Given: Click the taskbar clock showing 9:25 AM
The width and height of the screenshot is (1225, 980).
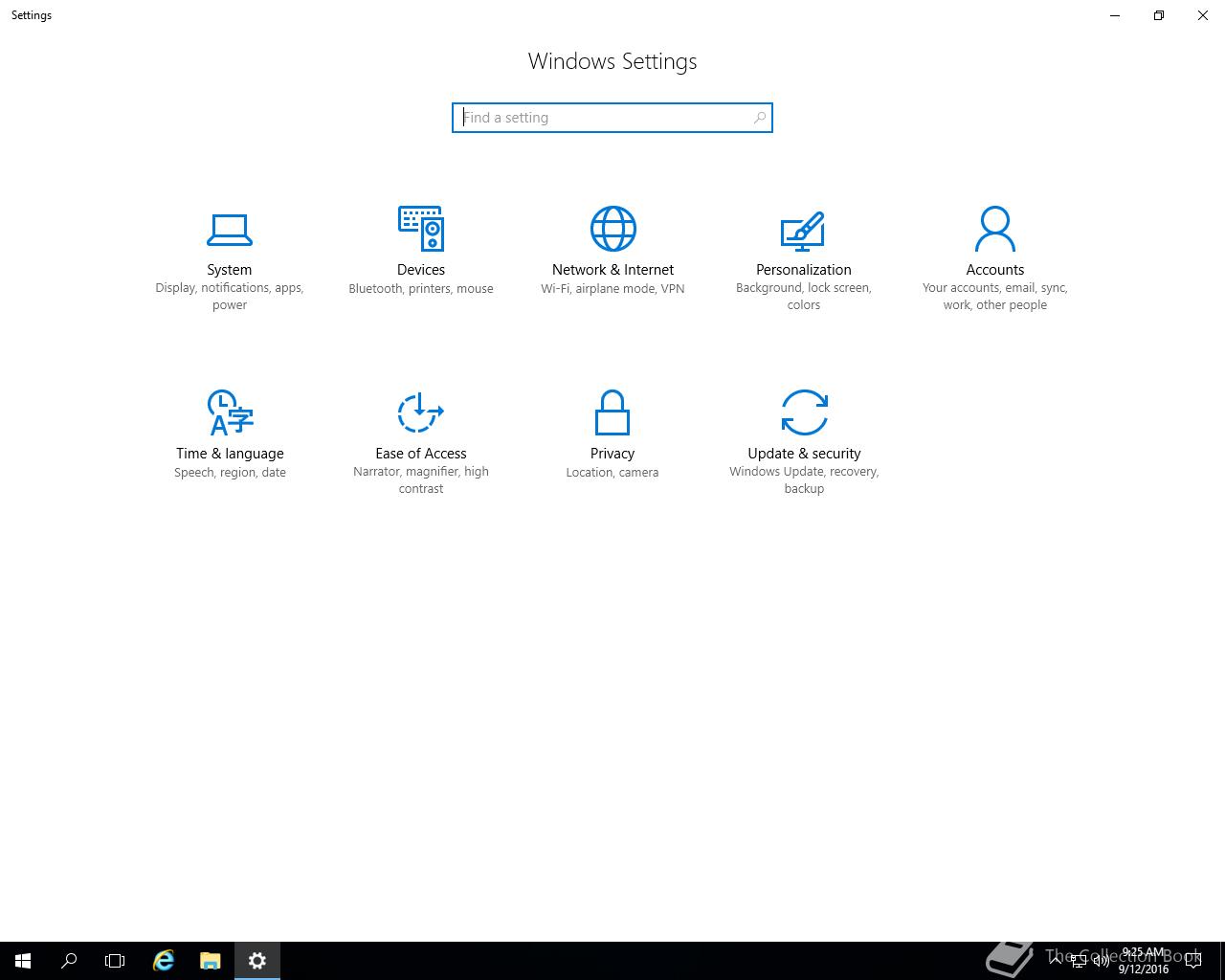Looking at the screenshot, I should click(x=1144, y=961).
